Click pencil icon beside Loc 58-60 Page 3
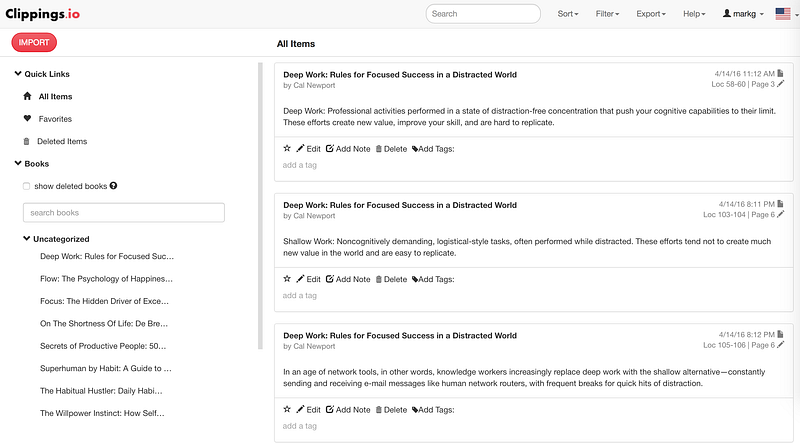The image size is (800, 448). pyautogui.click(x=781, y=84)
